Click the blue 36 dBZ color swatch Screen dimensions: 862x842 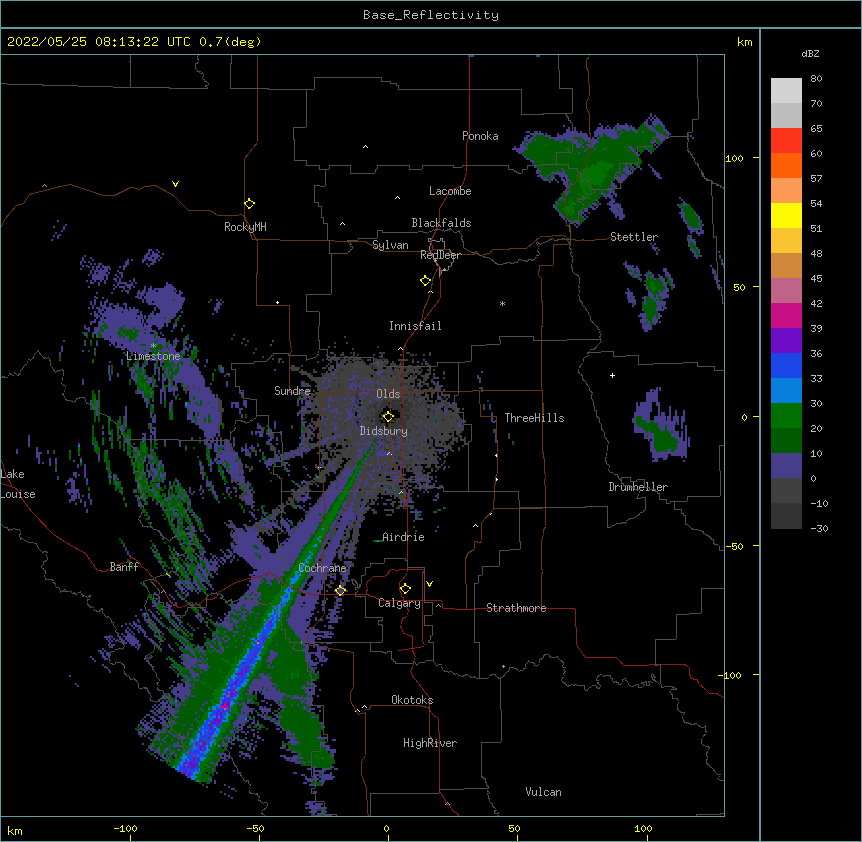pos(786,365)
